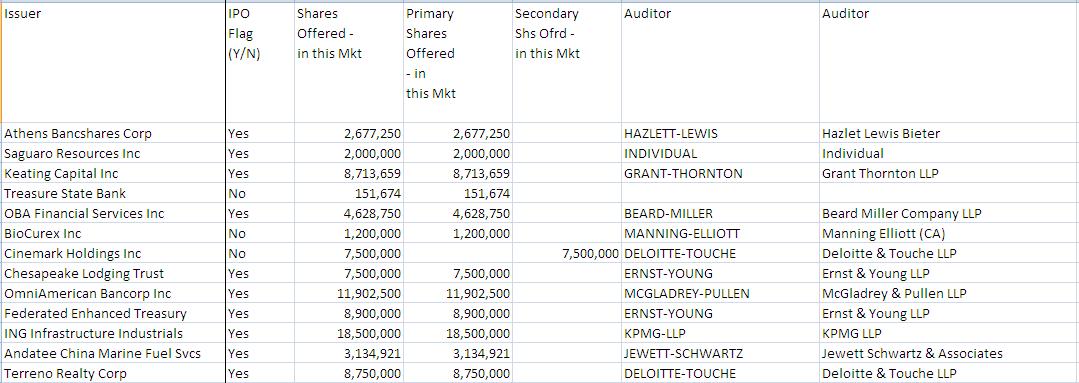This screenshot has width=1079, height=383.
Task: Click the HAZLETT-LEWIS auditor cell
Action: tap(720, 133)
